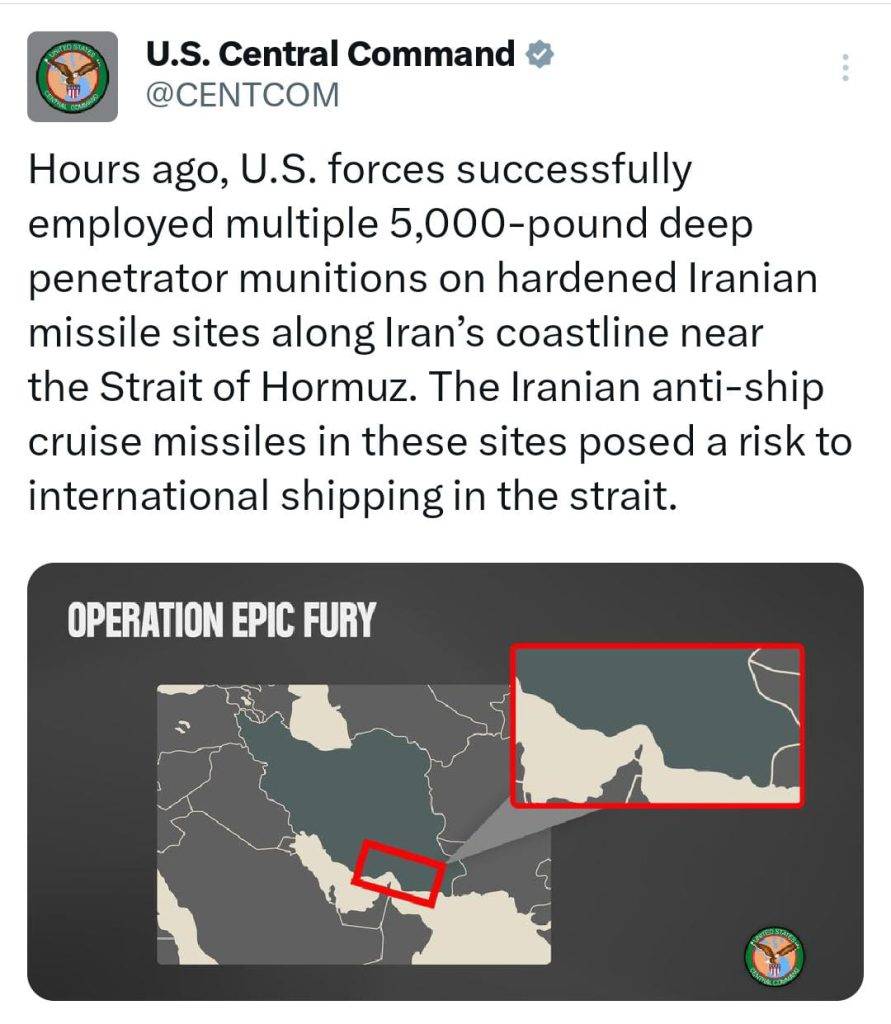Click the CENTCOM profile avatar
891x1024 pixels.
pyautogui.click(x=71, y=76)
